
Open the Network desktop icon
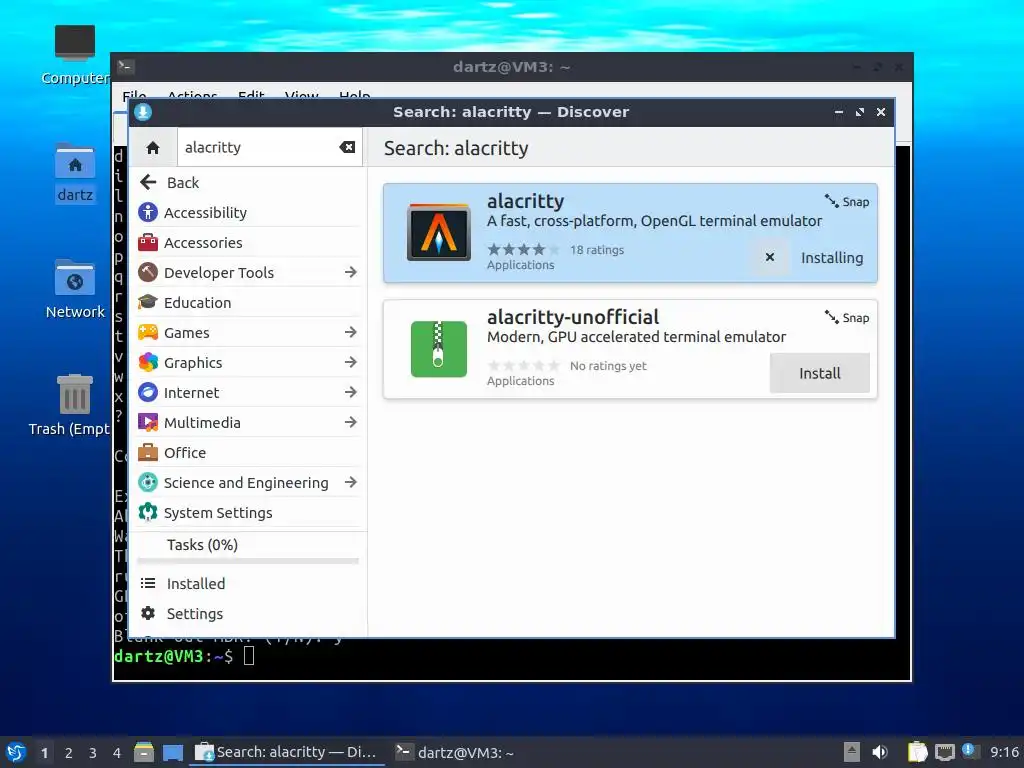[74, 289]
